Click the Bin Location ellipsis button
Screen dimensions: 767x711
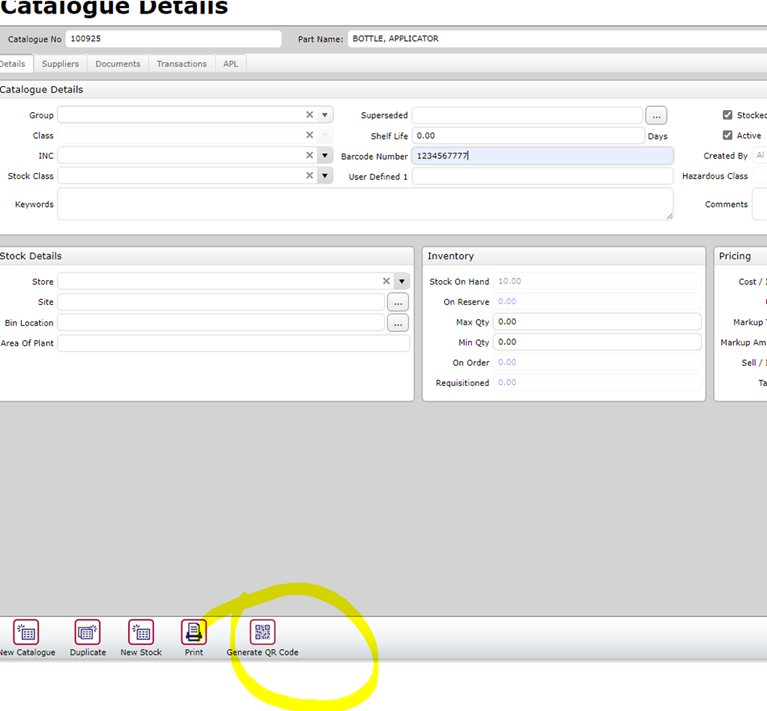(398, 323)
